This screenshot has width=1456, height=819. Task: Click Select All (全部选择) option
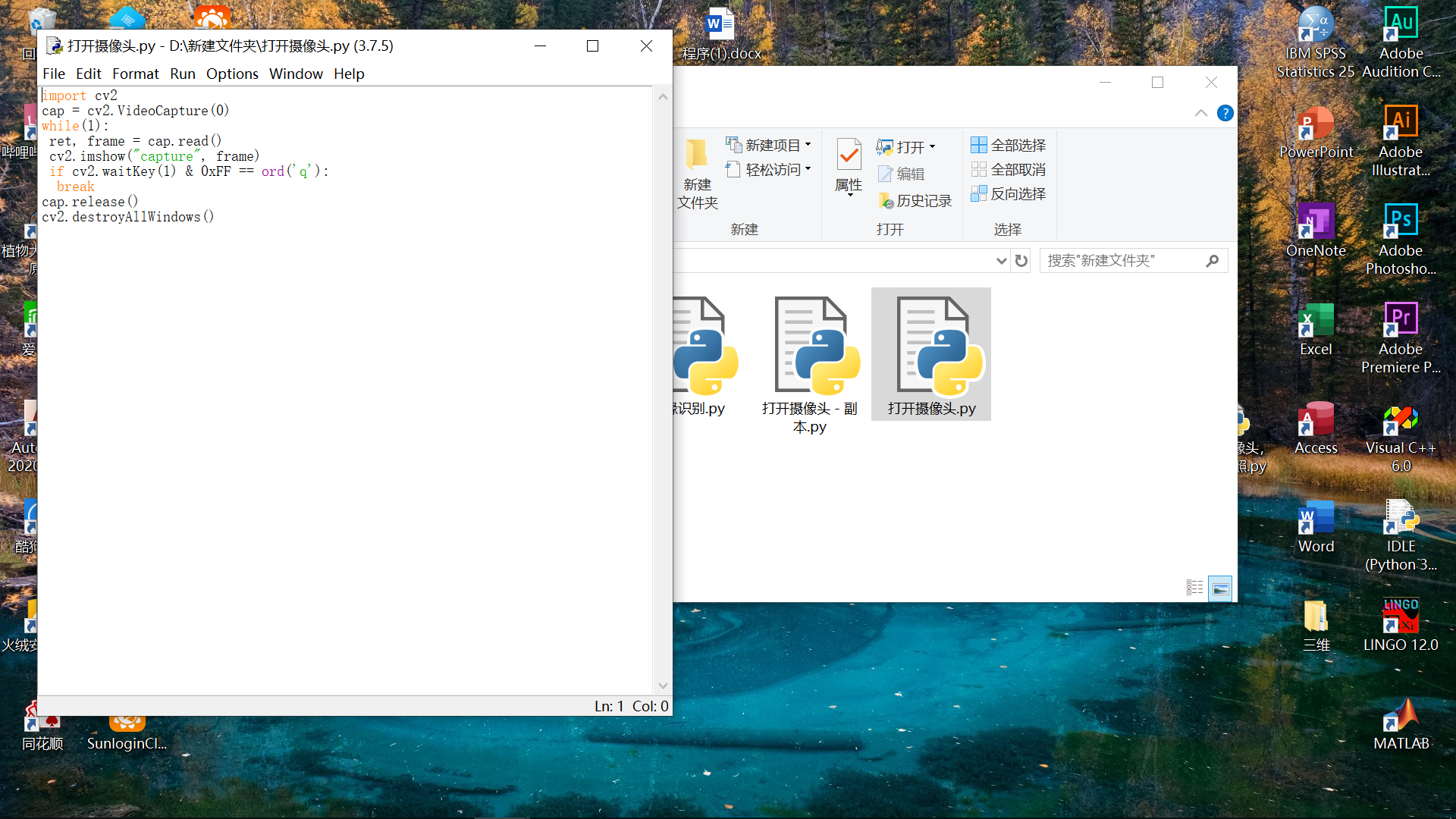pyautogui.click(x=1009, y=145)
